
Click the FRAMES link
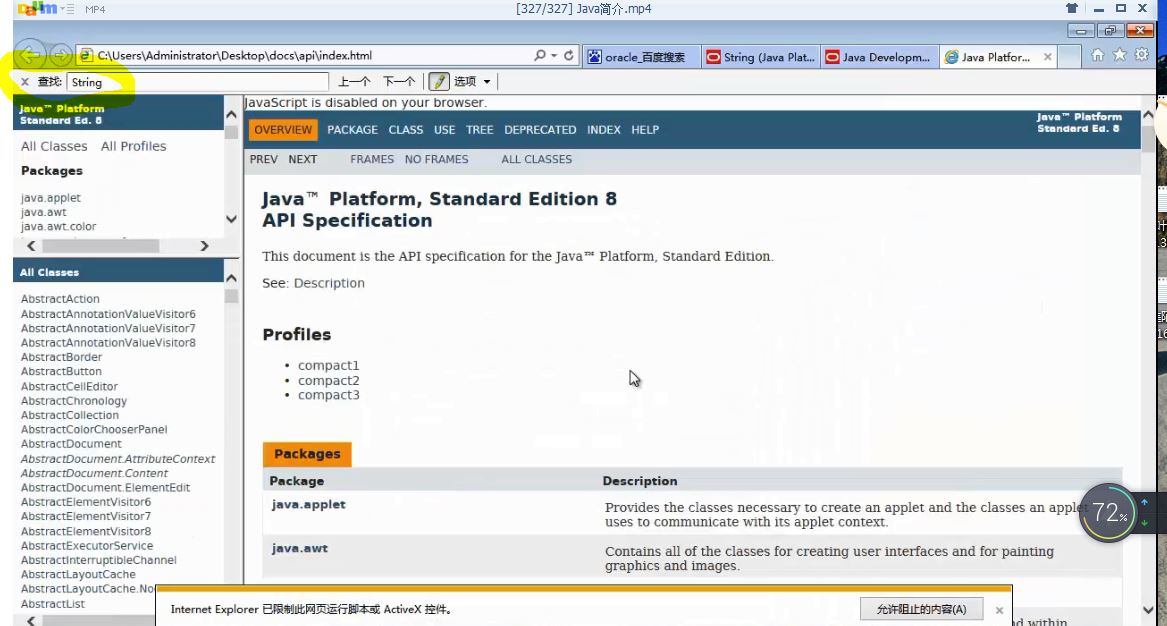tap(372, 159)
